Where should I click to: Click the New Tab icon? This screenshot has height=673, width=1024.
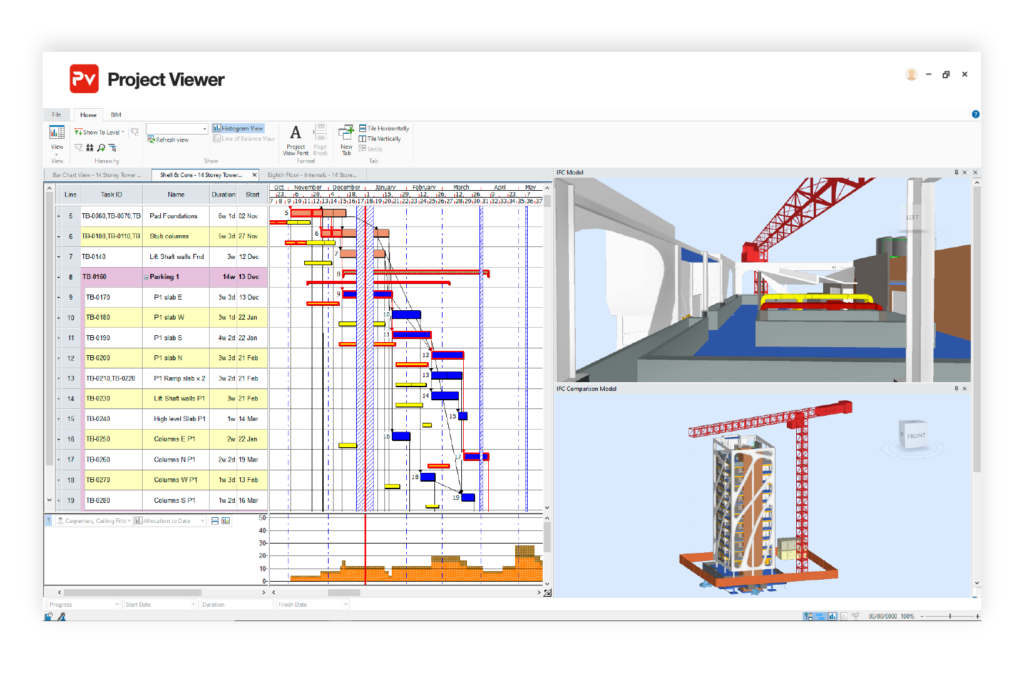(346, 133)
